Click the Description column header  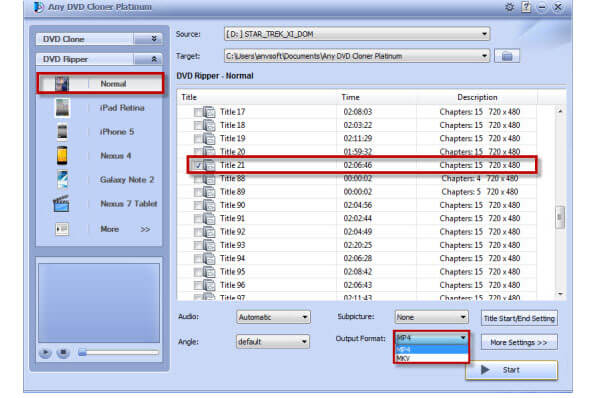[x=477, y=97]
